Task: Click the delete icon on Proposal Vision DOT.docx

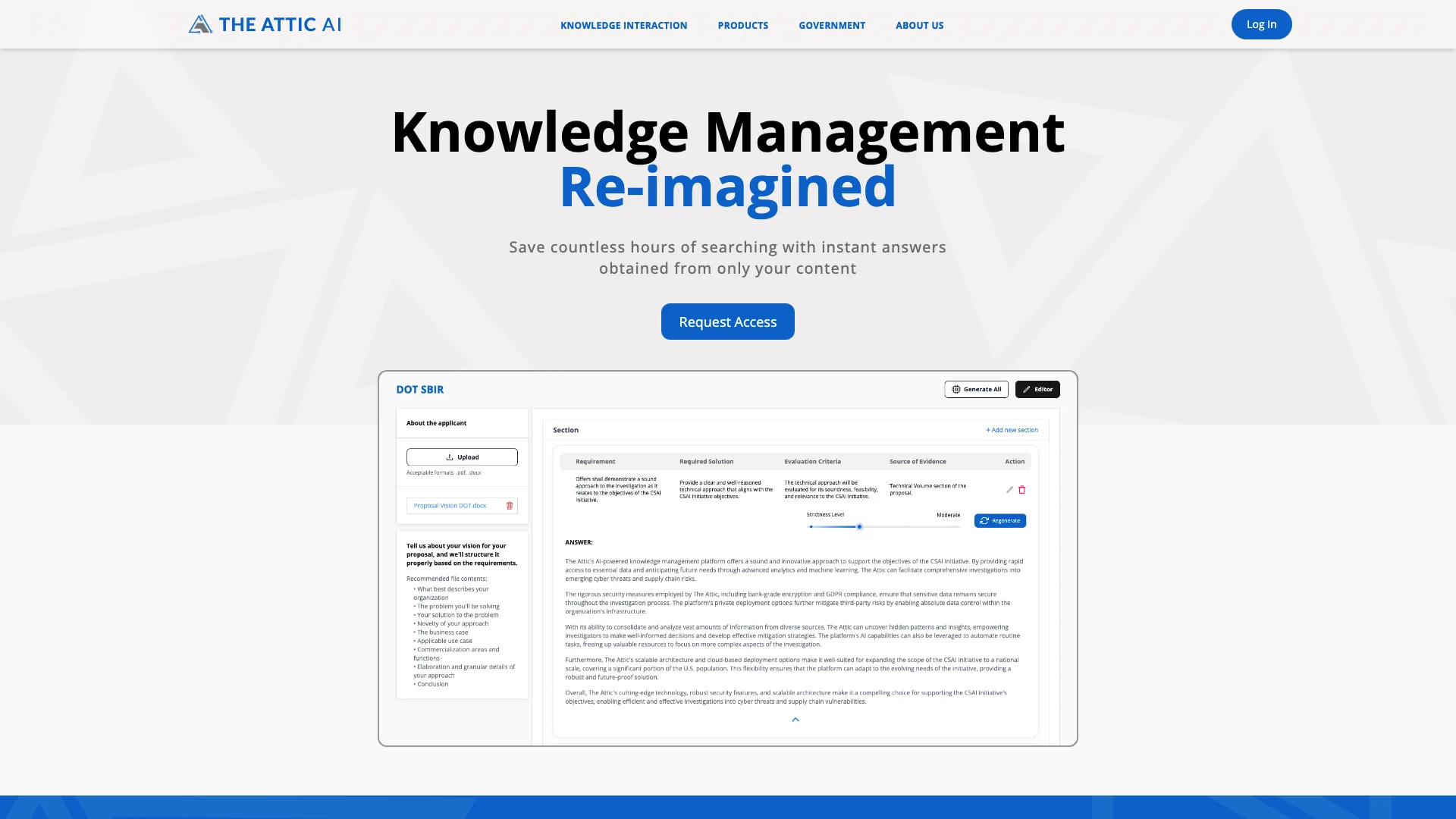Action: coord(509,505)
